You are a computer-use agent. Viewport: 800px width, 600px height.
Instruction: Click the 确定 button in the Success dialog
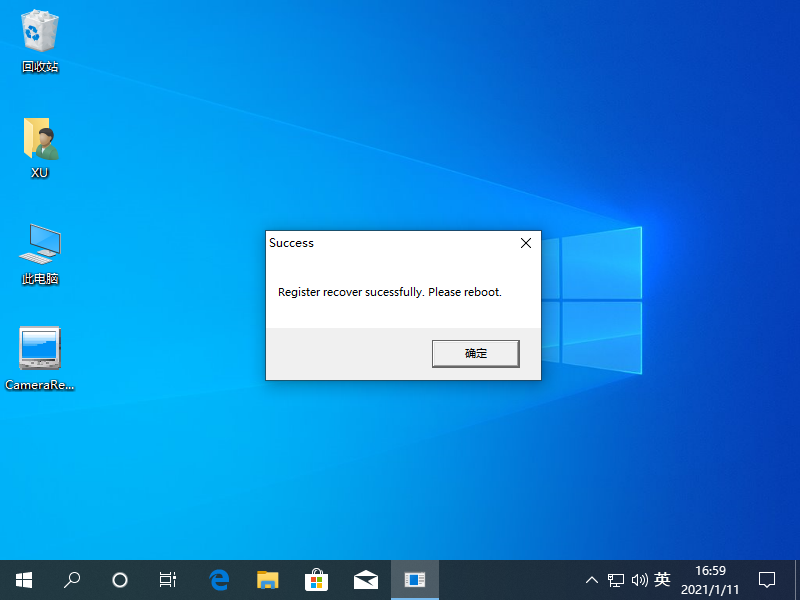click(x=475, y=353)
